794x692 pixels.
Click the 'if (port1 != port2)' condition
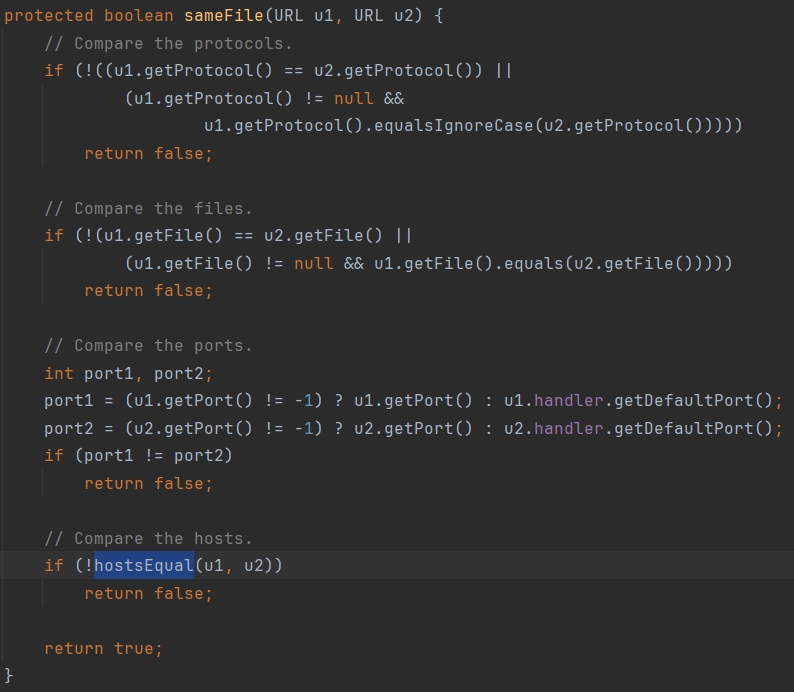click(x=138, y=456)
